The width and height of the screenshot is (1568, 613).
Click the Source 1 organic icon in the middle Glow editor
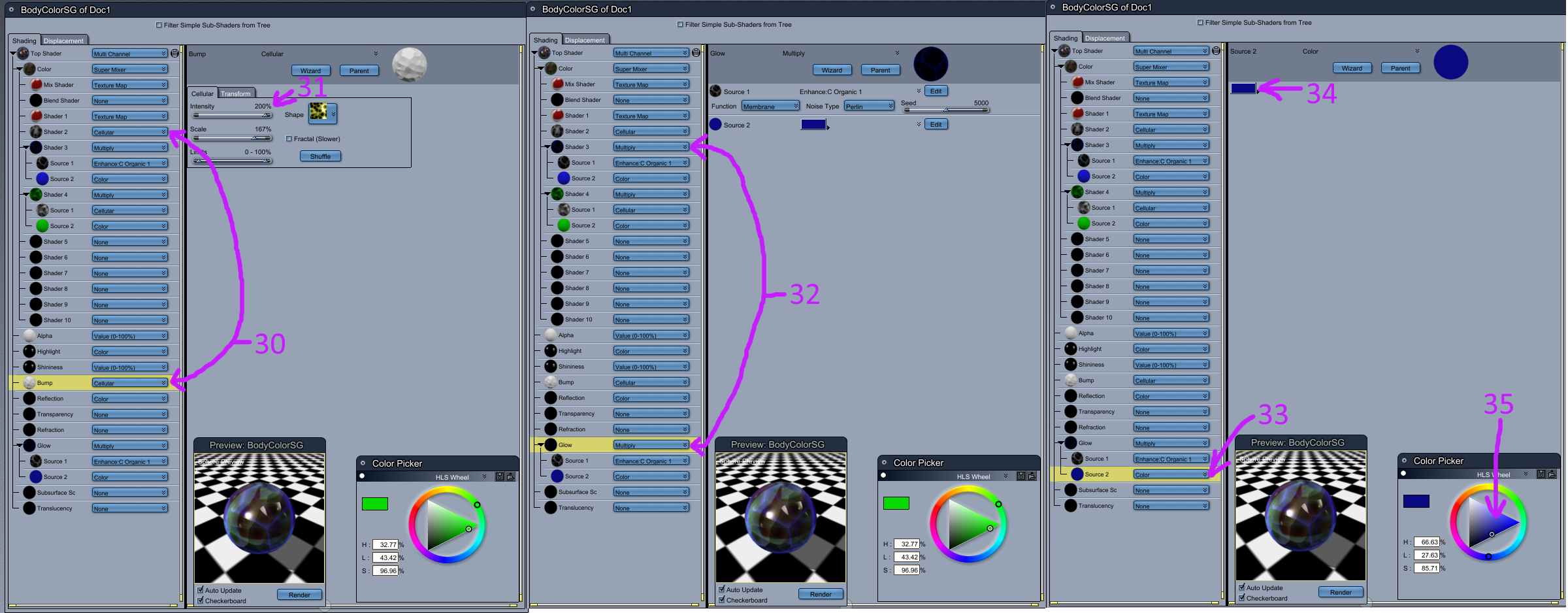(715, 91)
